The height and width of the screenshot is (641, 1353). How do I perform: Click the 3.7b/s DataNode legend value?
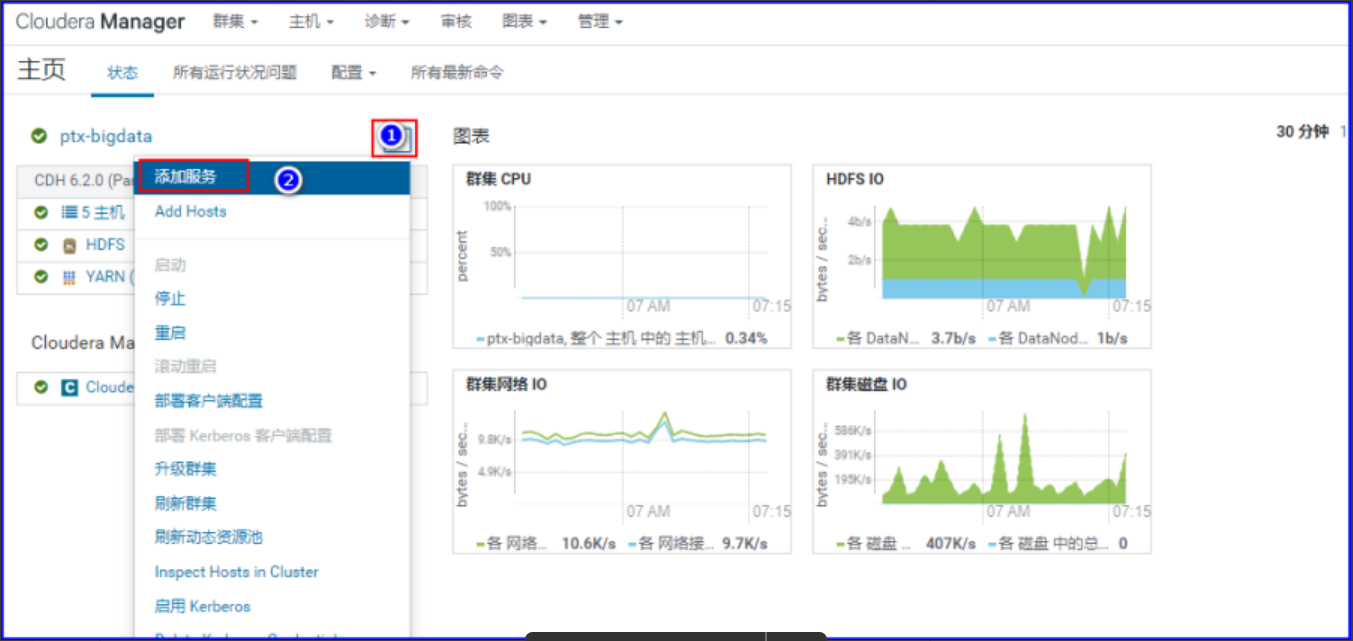click(x=953, y=338)
